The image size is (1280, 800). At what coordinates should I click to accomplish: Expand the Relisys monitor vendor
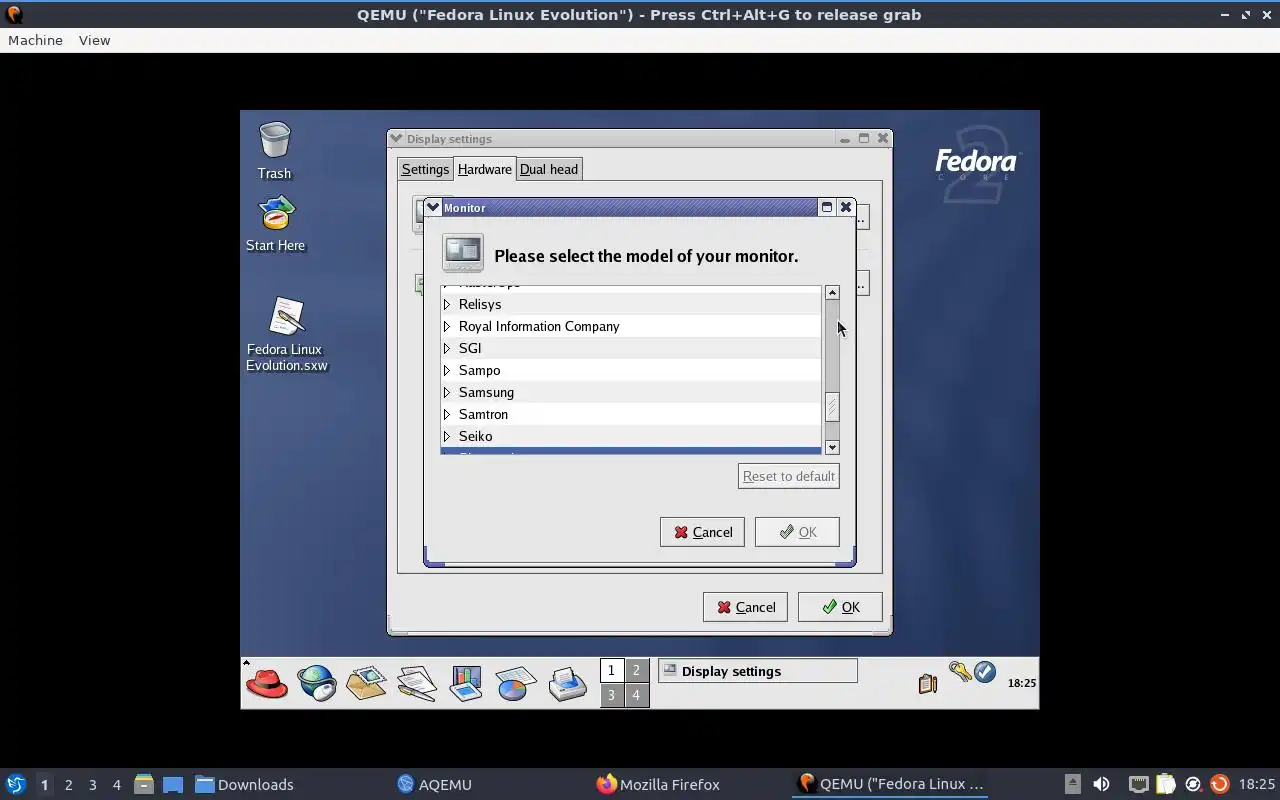pos(447,304)
